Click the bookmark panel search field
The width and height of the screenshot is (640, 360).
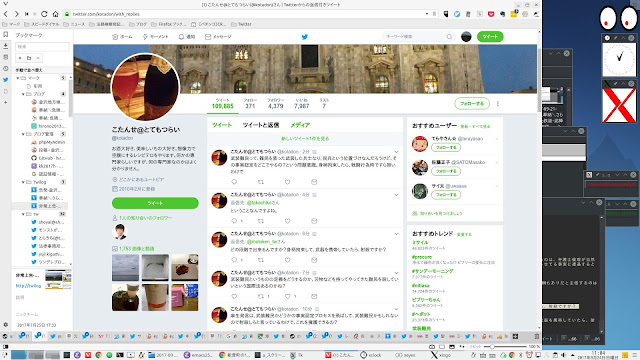coord(42,47)
